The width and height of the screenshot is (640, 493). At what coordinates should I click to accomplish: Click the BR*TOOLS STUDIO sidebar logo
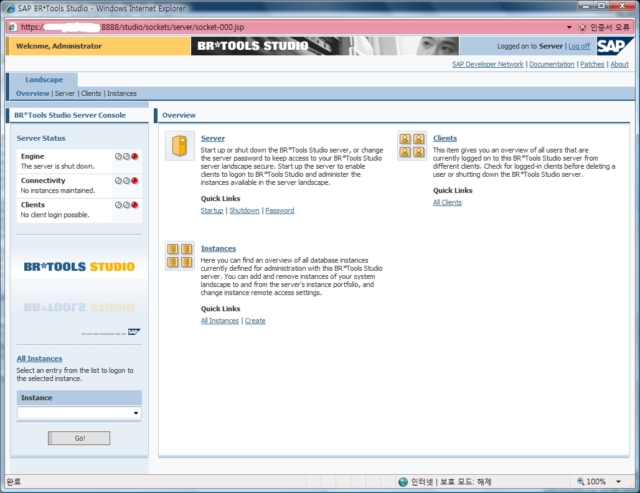point(79,267)
